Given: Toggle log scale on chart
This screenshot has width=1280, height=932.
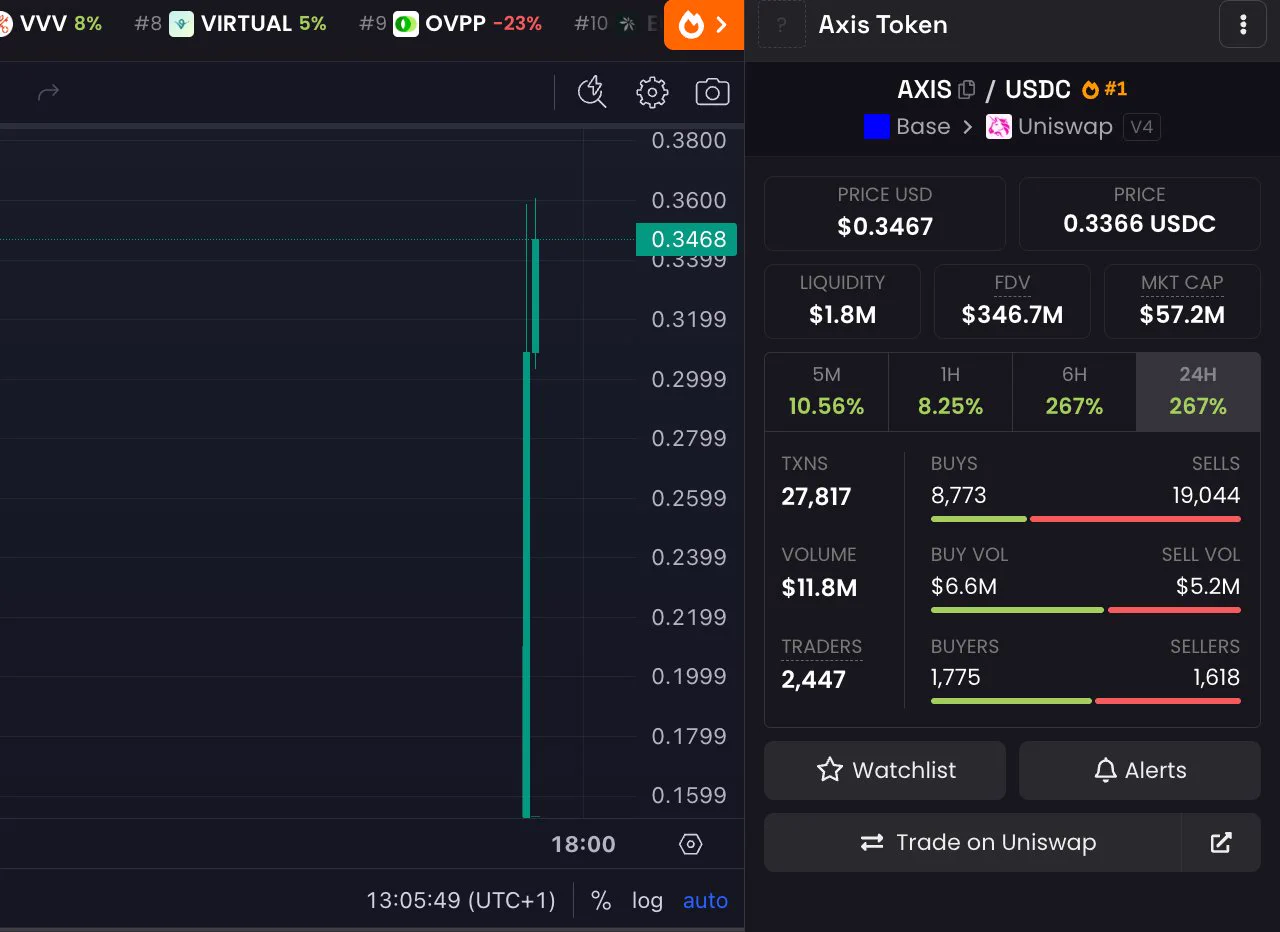Looking at the screenshot, I should [x=647, y=901].
